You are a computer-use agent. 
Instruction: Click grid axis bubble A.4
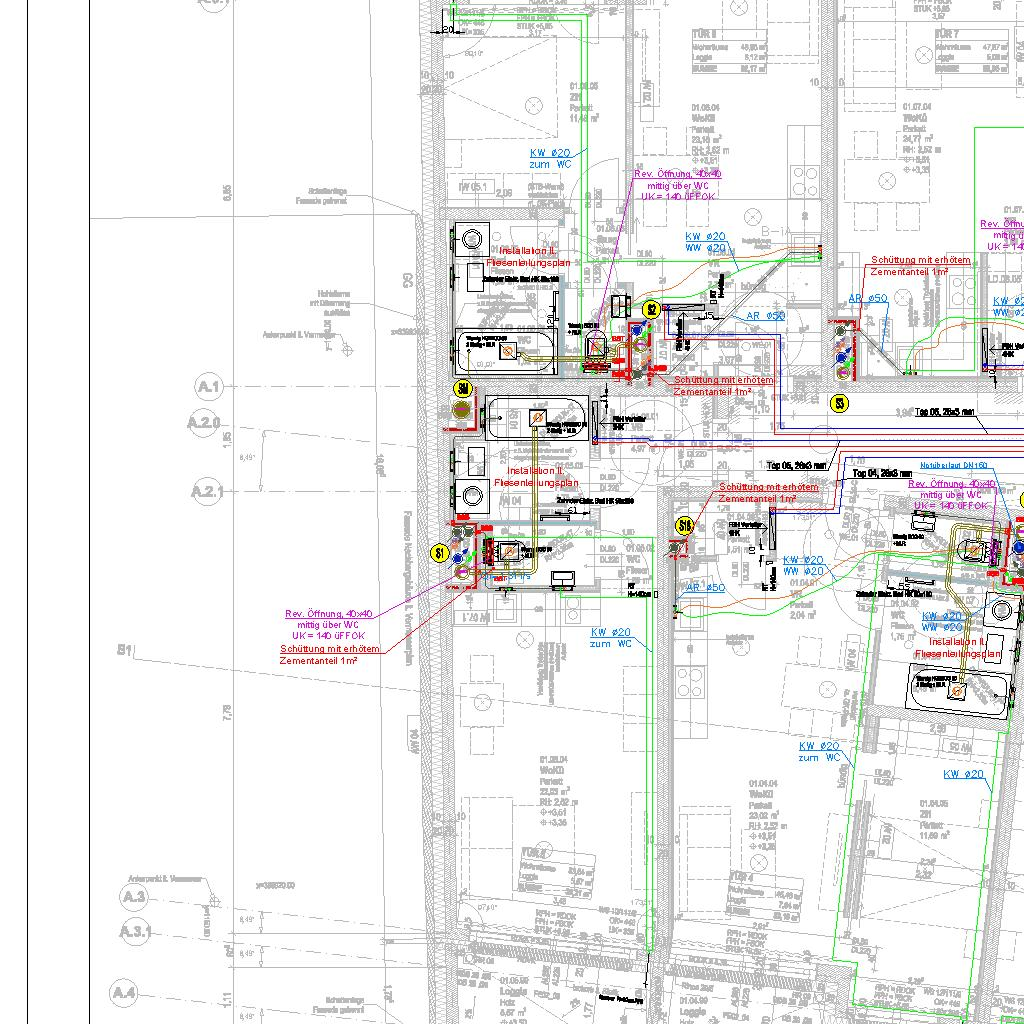(124, 993)
